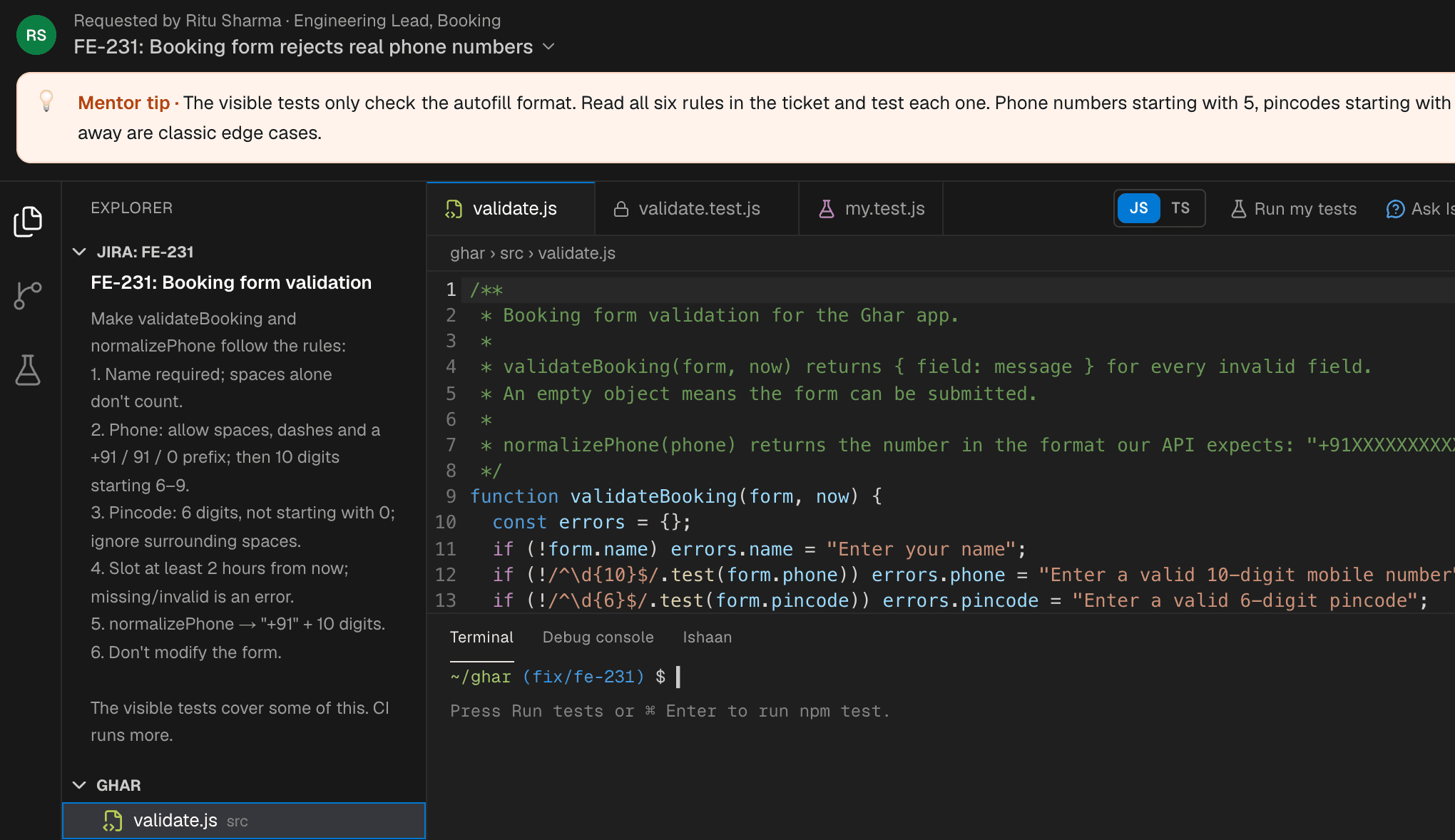Switch to the Debug console tab
The image size is (1455, 840).
tap(598, 637)
